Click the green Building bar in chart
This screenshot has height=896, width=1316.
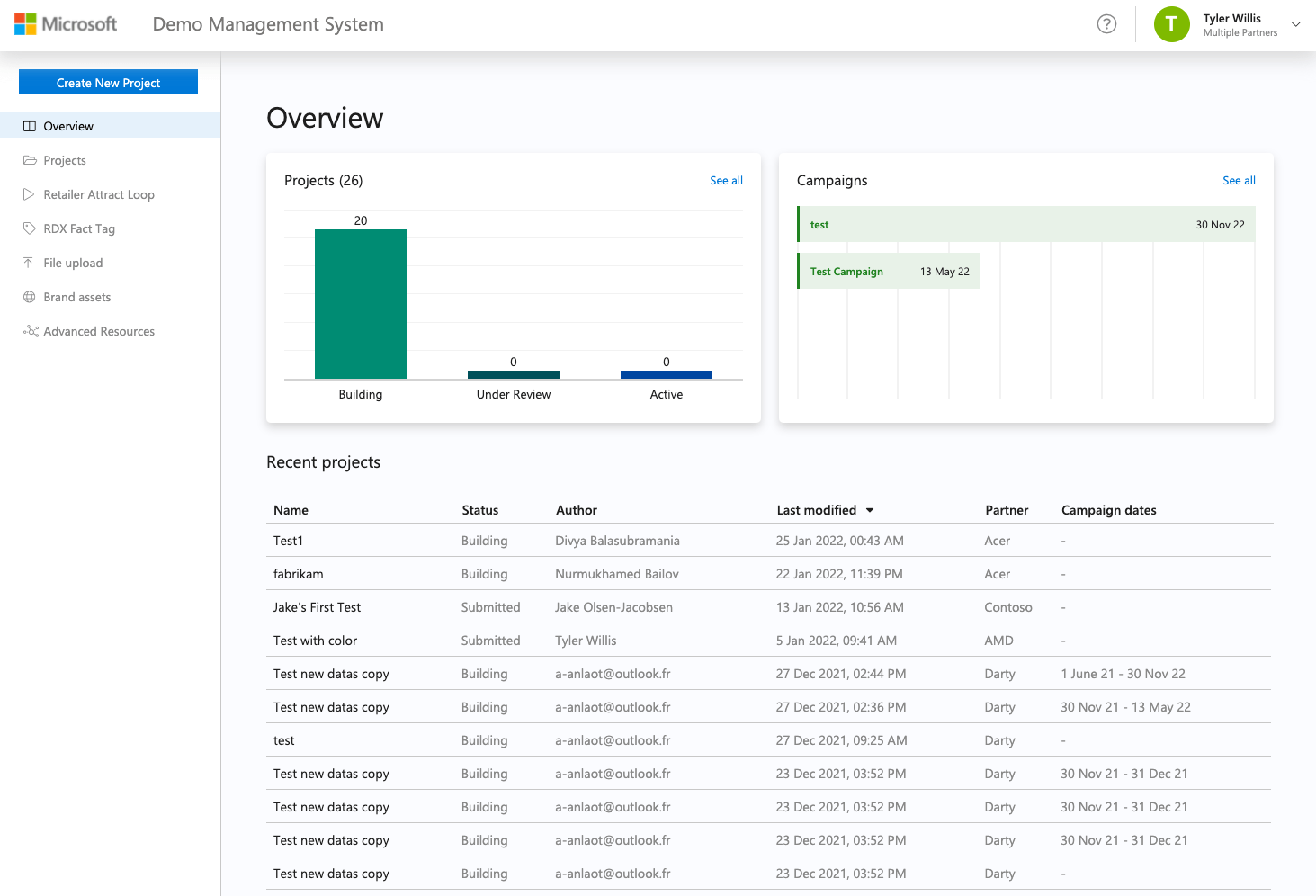coord(361,304)
